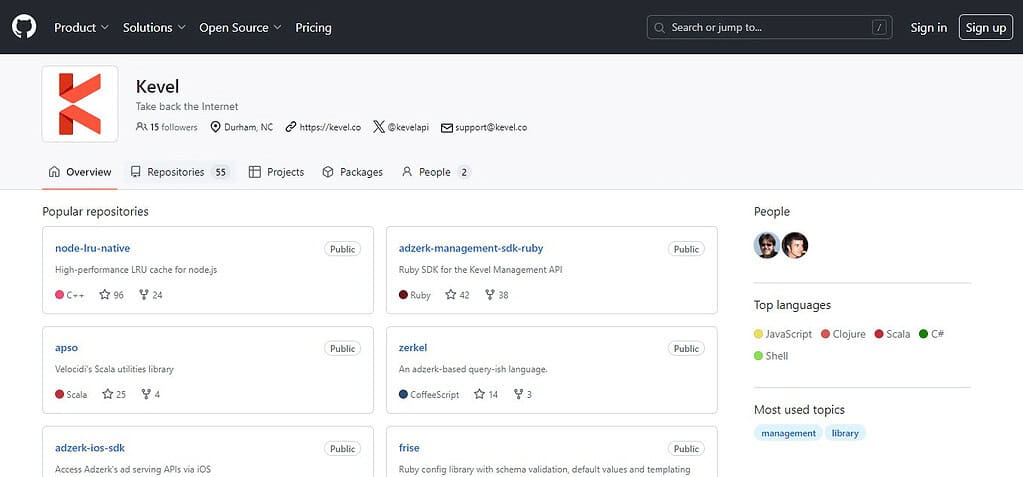Click the C++ language label on node-lru-native

(x=70, y=295)
